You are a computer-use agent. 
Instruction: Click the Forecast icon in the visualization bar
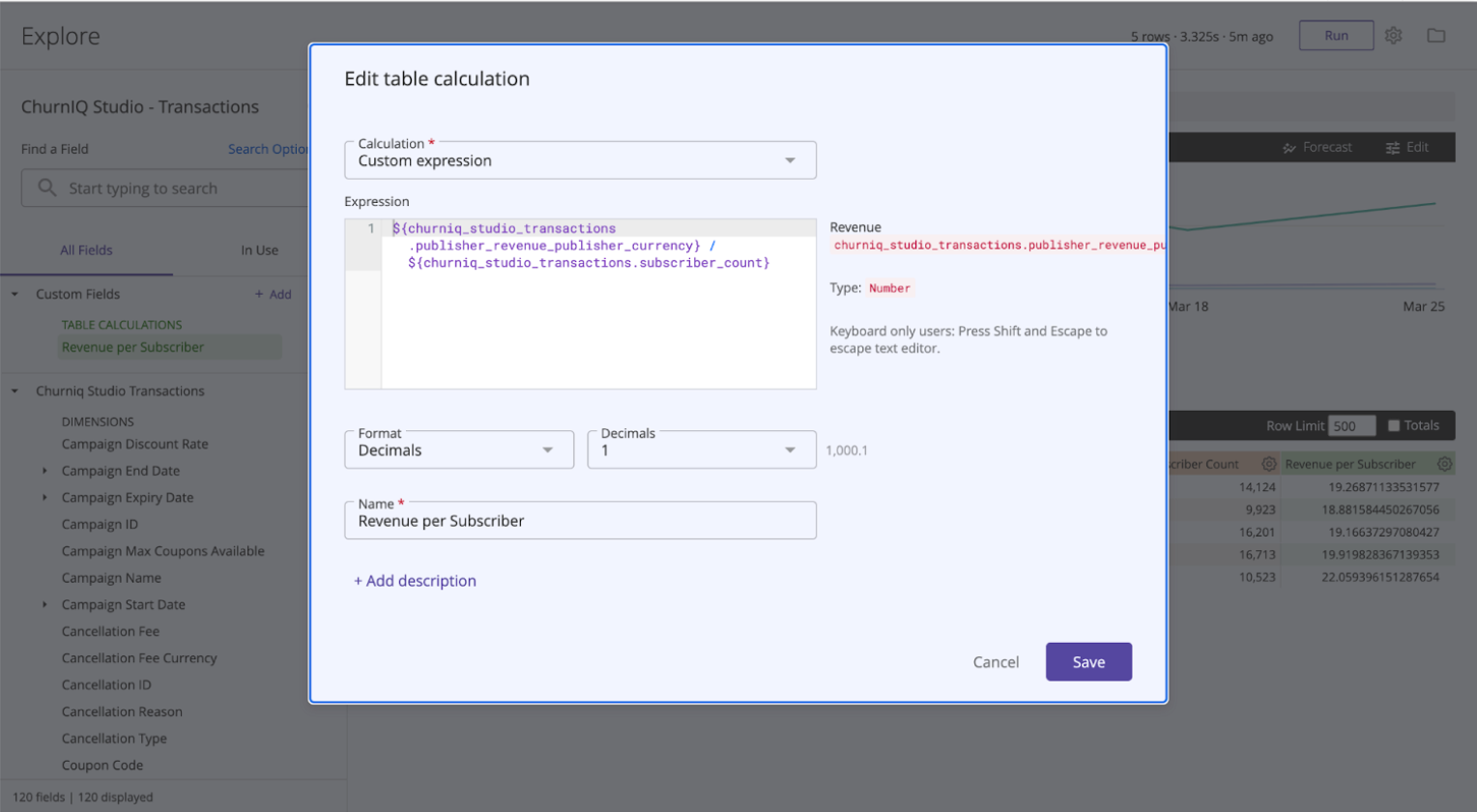(1289, 148)
